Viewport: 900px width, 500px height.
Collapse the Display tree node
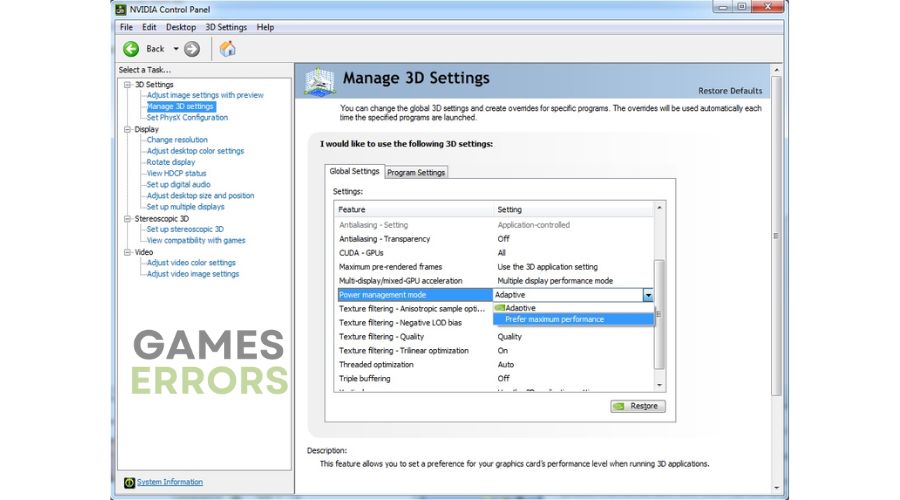pyautogui.click(x=127, y=129)
